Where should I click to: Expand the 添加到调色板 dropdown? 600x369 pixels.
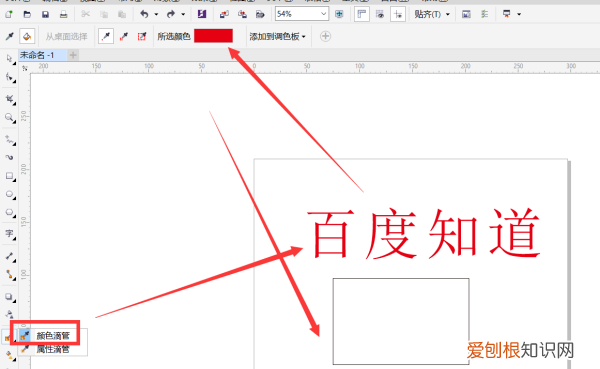coord(277,36)
